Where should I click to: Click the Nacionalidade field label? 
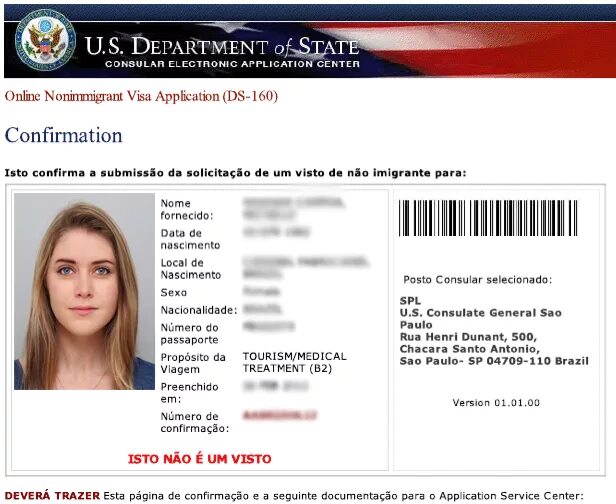pyautogui.click(x=199, y=310)
